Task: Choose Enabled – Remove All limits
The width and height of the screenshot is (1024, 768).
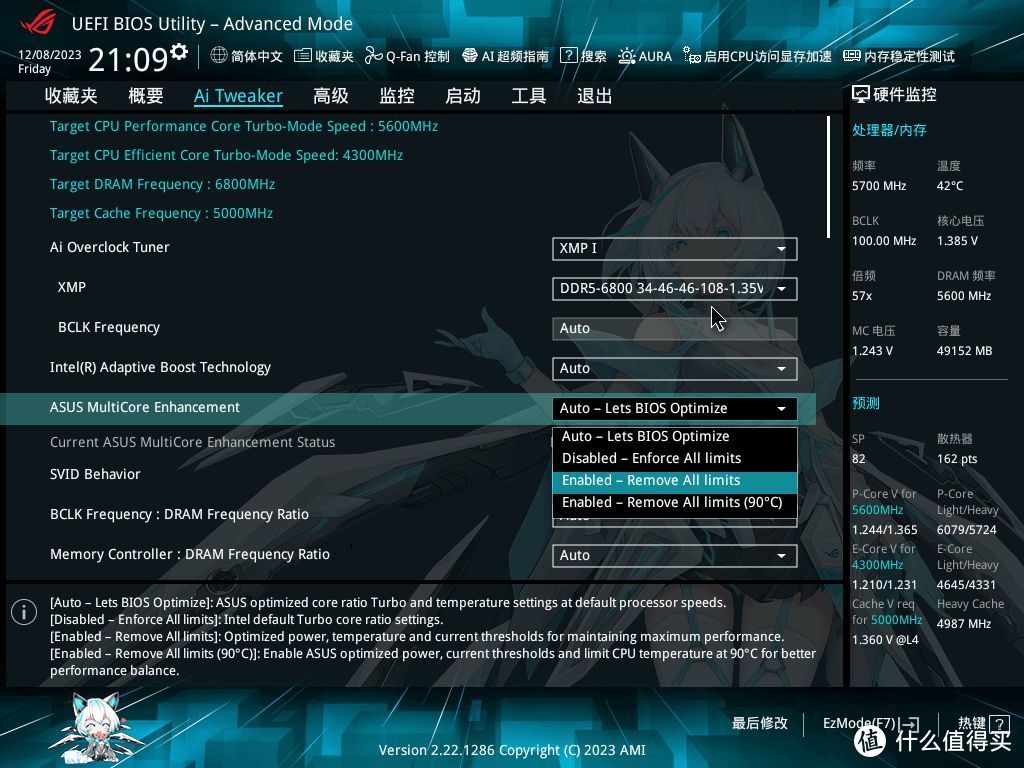Action: click(x=675, y=481)
